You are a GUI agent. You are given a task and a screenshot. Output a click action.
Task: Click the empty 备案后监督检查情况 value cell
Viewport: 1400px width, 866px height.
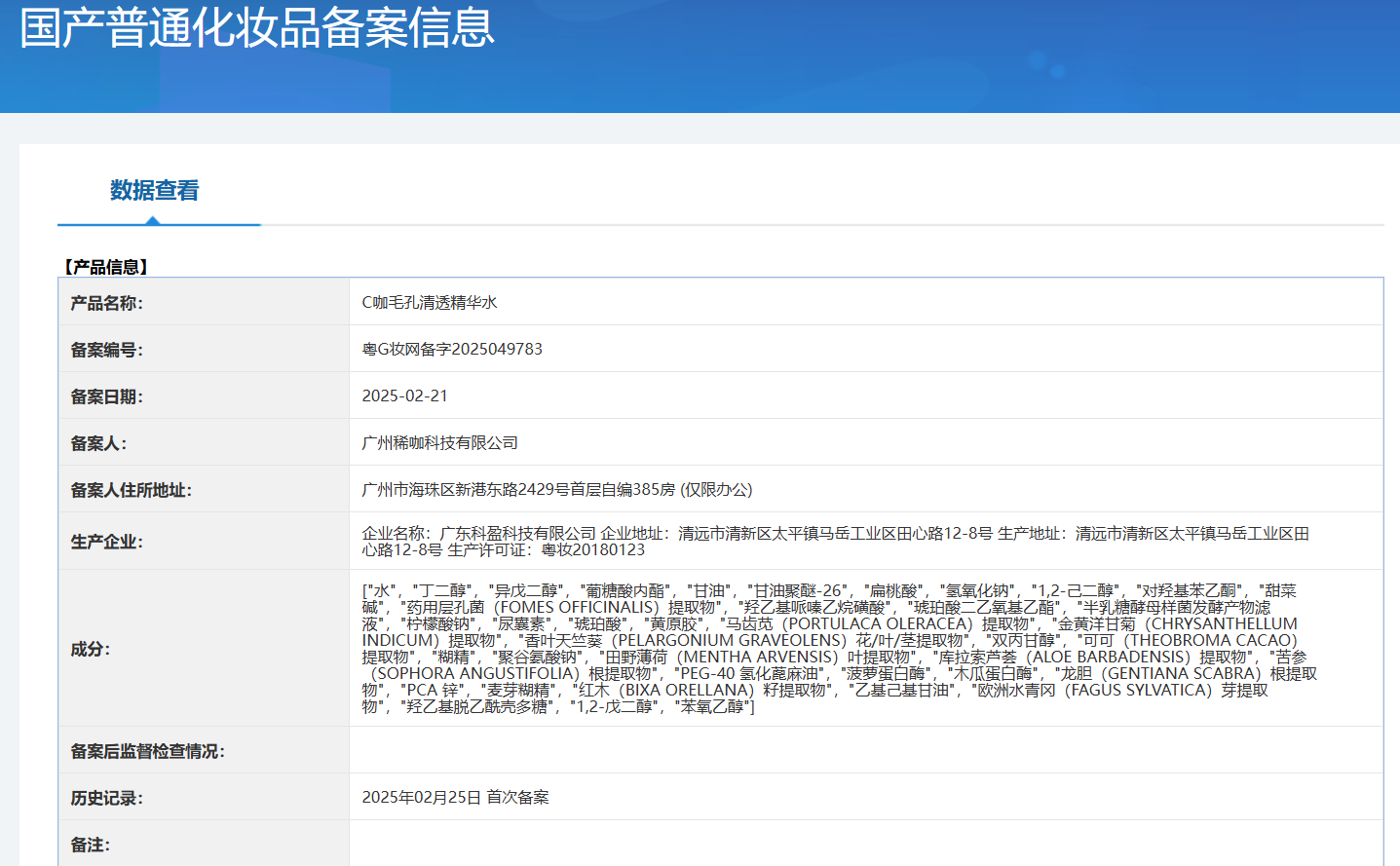tap(865, 751)
